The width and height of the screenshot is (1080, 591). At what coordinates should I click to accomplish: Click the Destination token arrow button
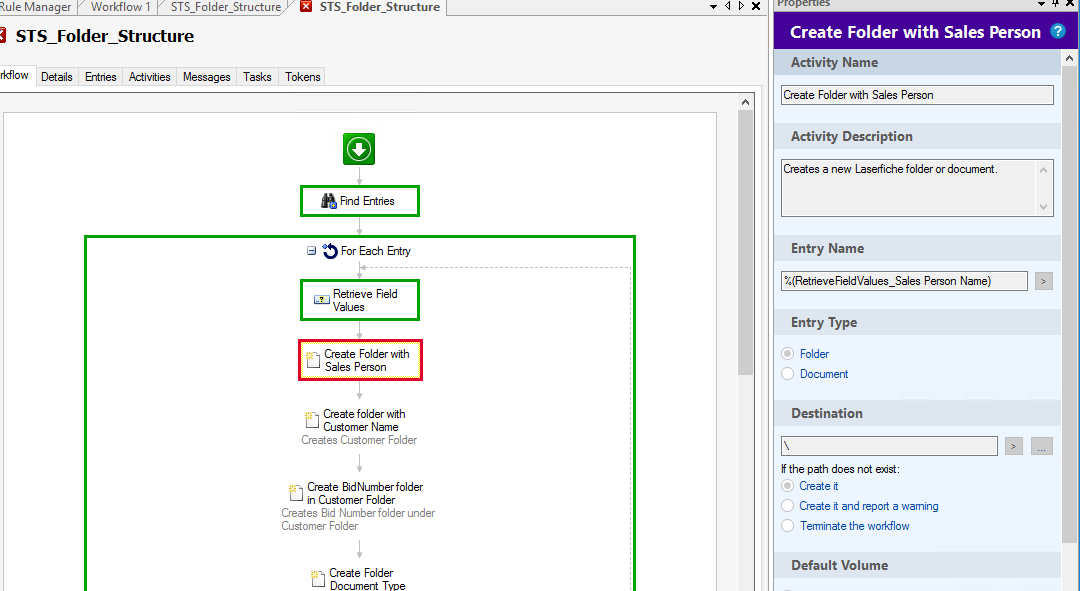coord(1014,446)
